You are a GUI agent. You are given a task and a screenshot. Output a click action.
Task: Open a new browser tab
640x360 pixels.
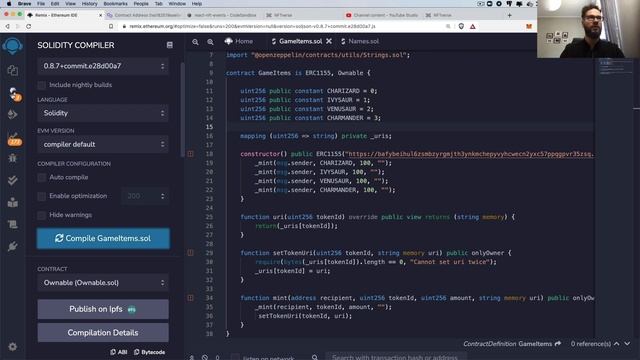coord(509,15)
